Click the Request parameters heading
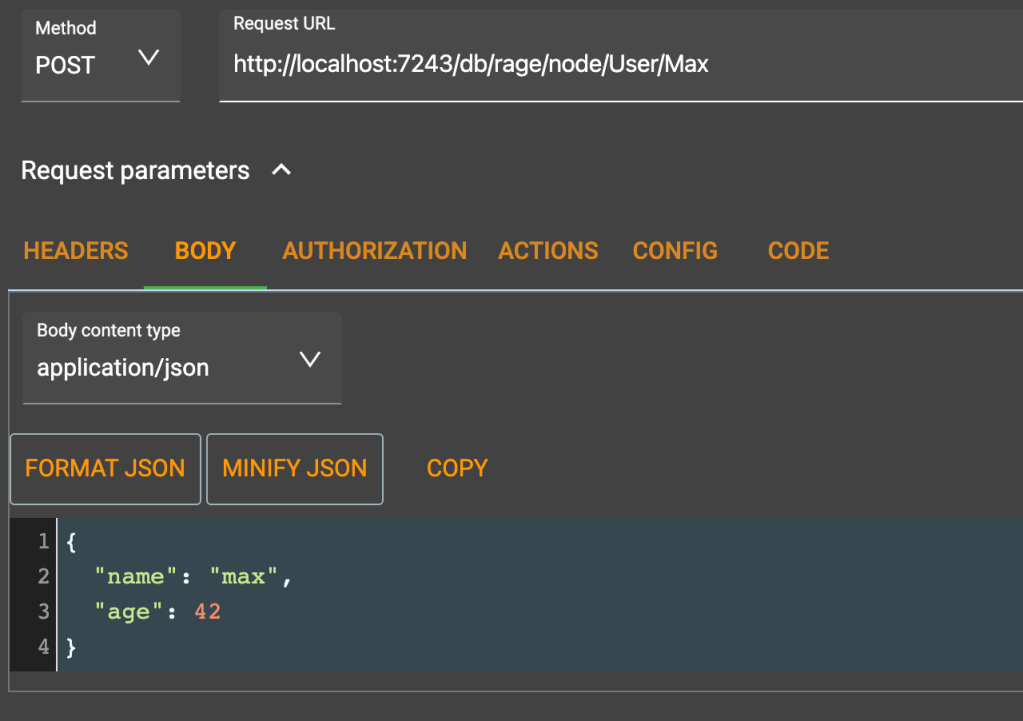The height and width of the screenshot is (721, 1023). coord(135,171)
